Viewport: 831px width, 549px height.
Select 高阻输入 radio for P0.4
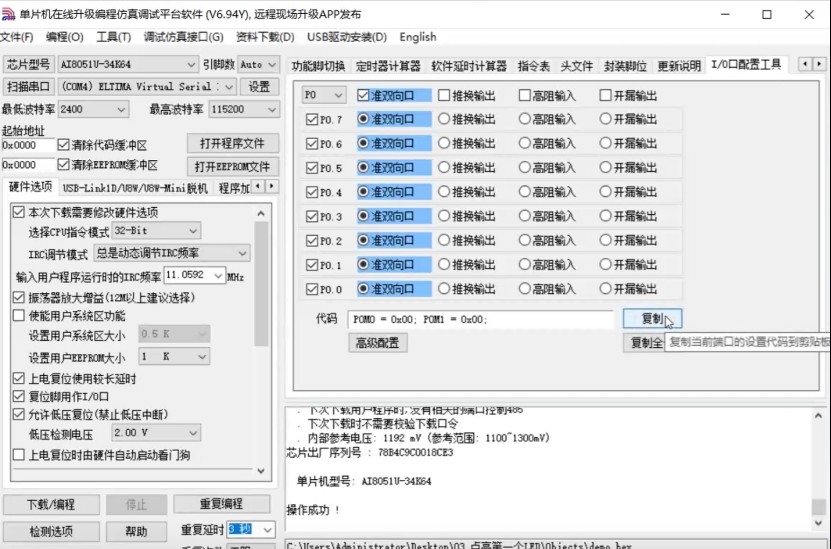pyautogui.click(x=525, y=192)
